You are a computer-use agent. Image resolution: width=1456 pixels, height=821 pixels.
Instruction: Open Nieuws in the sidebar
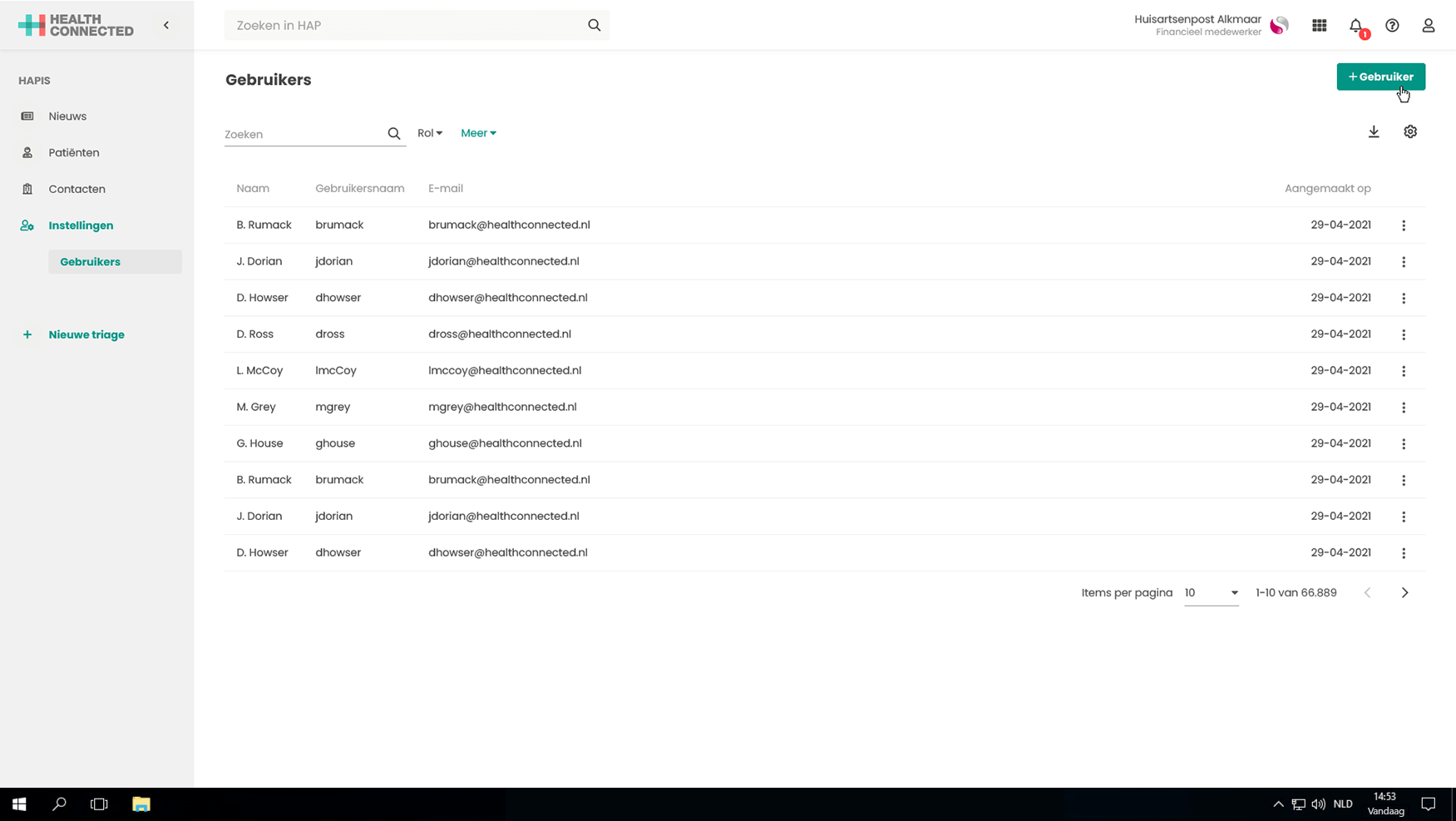67,116
